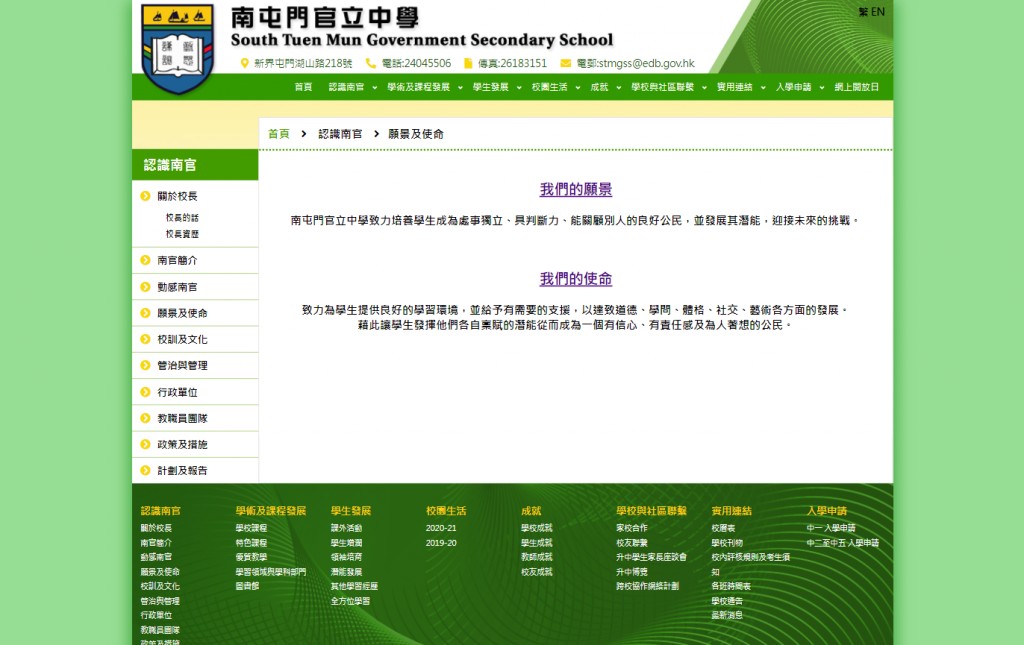Switch site language to EN
1024x645 pixels.
point(878,12)
